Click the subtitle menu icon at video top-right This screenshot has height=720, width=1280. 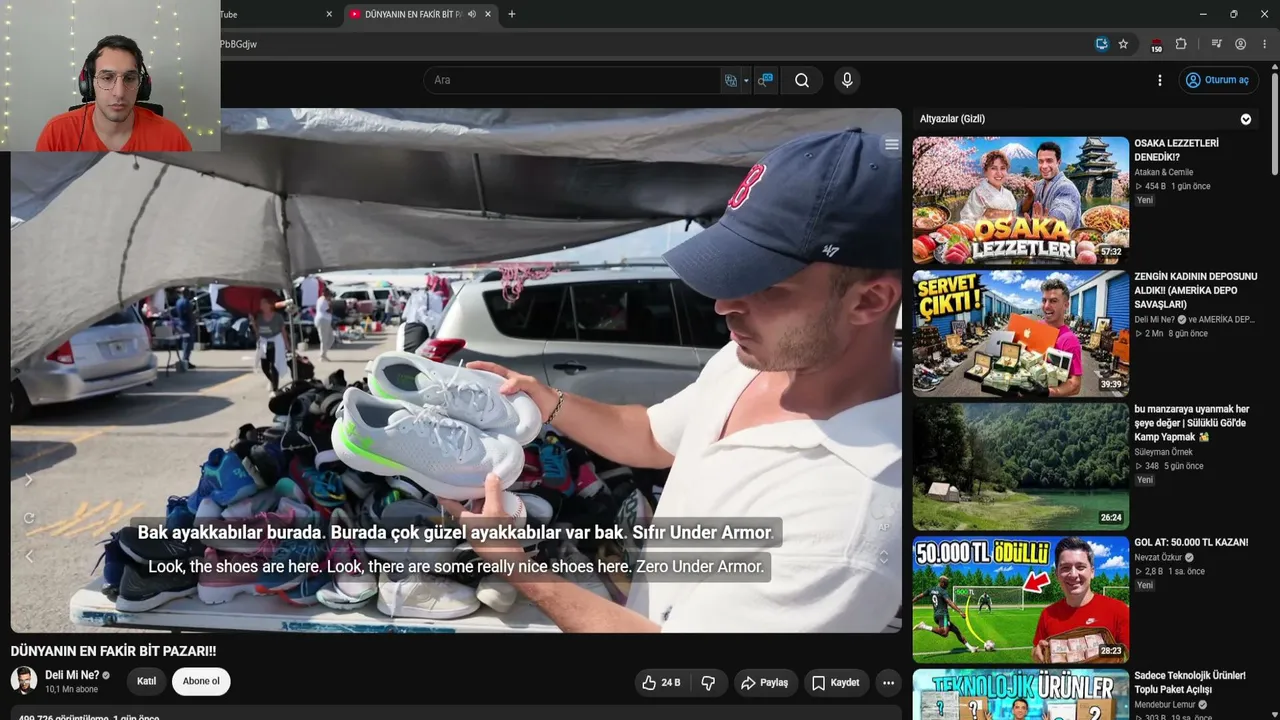(x=891, y=145)
